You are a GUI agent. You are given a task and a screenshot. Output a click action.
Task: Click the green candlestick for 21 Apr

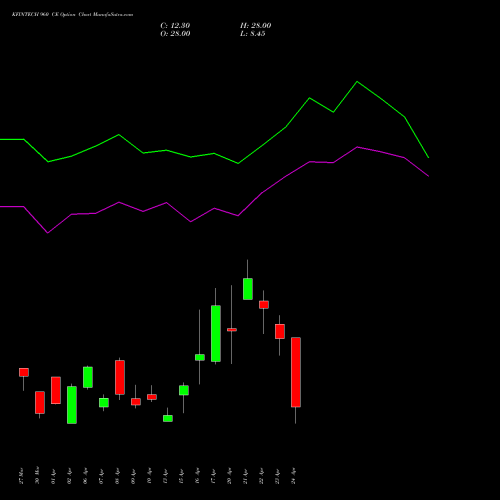pos(248,289)
